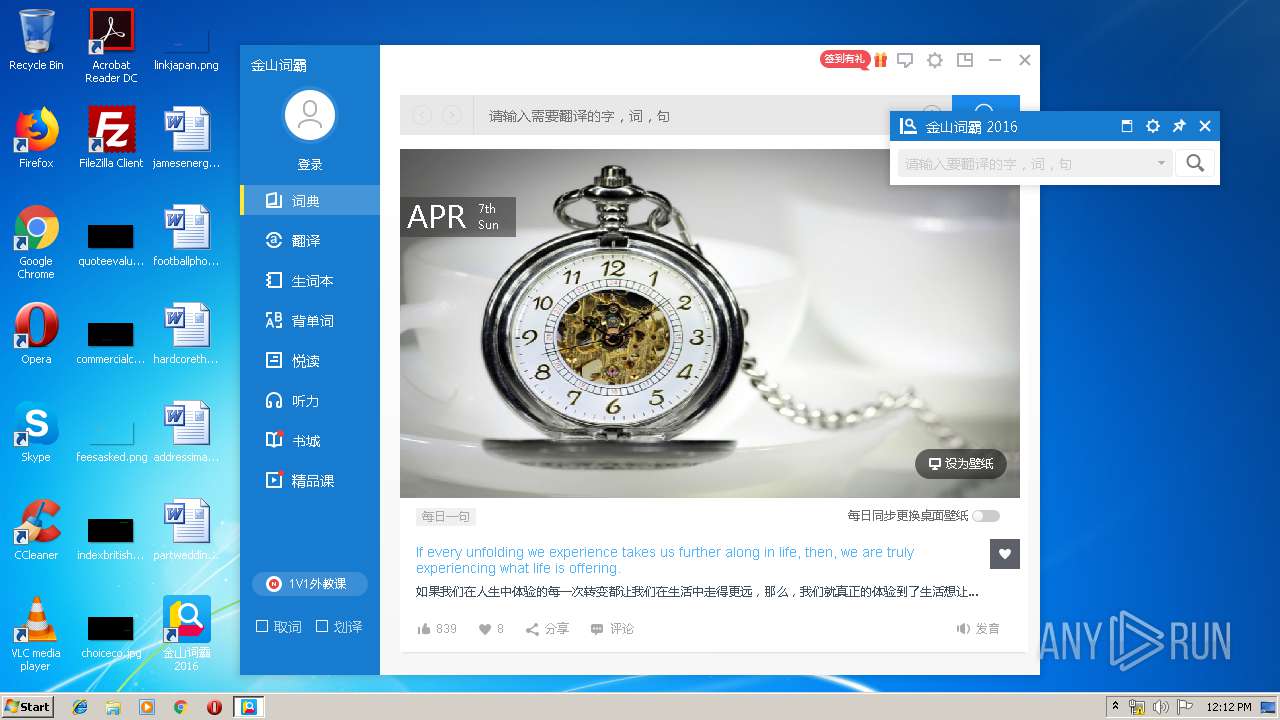Open the 背单词 word memorizing section
1280x720 pixels.
pyautogui.click(x=310, y=321)
